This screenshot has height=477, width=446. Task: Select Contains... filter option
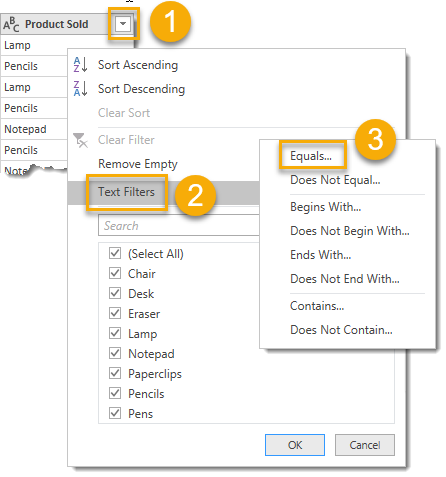317,306
